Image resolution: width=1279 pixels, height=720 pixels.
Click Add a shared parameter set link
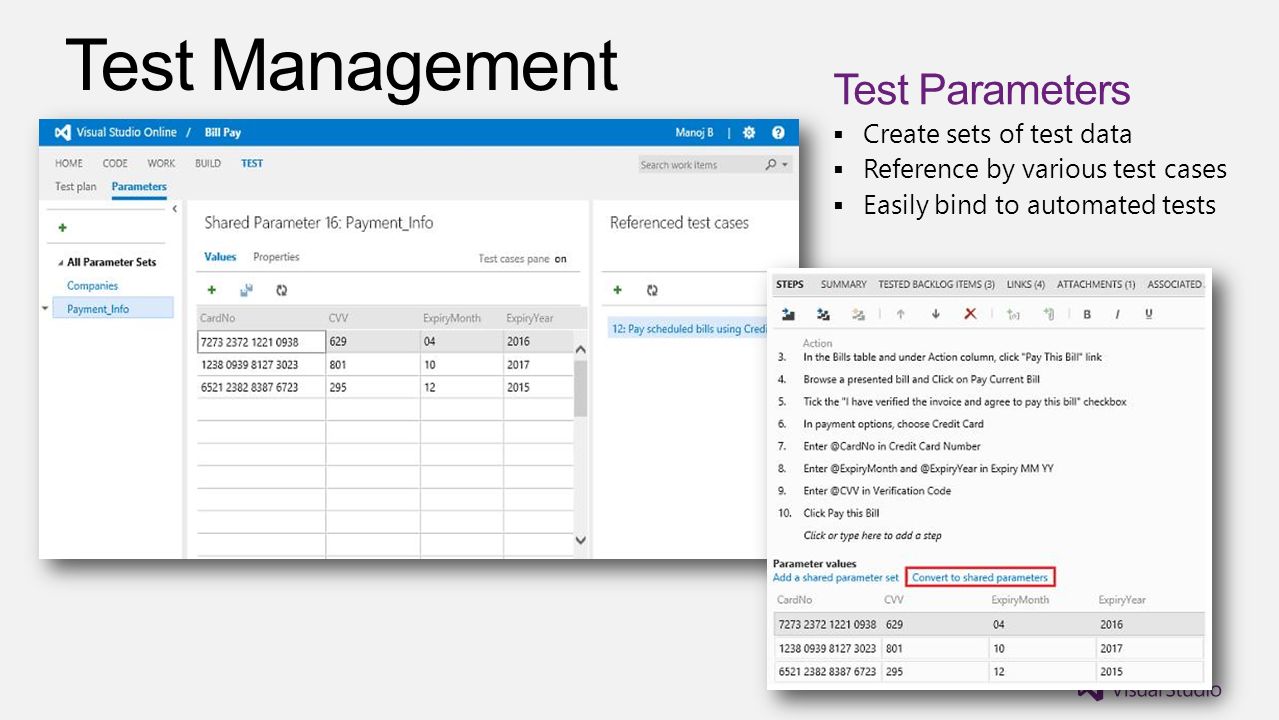pyautogui.click(x=836, y=577)
